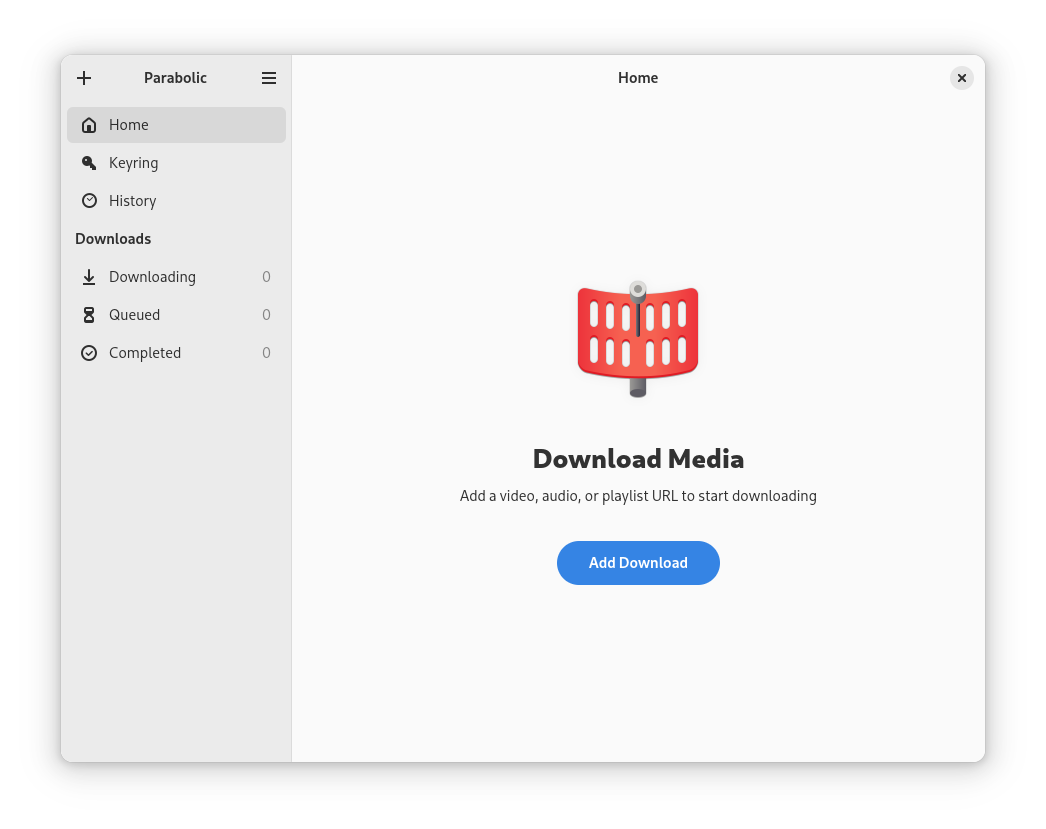This screenshot has height=829, width=1046.
Task: Click the plus icon to add a download
Action: tap(84, 78)
